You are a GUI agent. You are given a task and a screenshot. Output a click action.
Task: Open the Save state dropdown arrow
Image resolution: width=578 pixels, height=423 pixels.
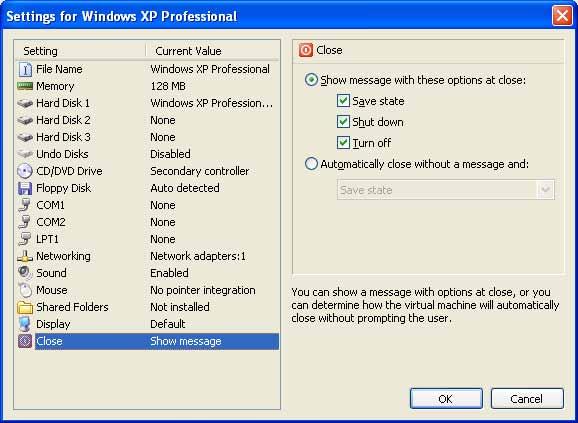(x=545, y=190)
